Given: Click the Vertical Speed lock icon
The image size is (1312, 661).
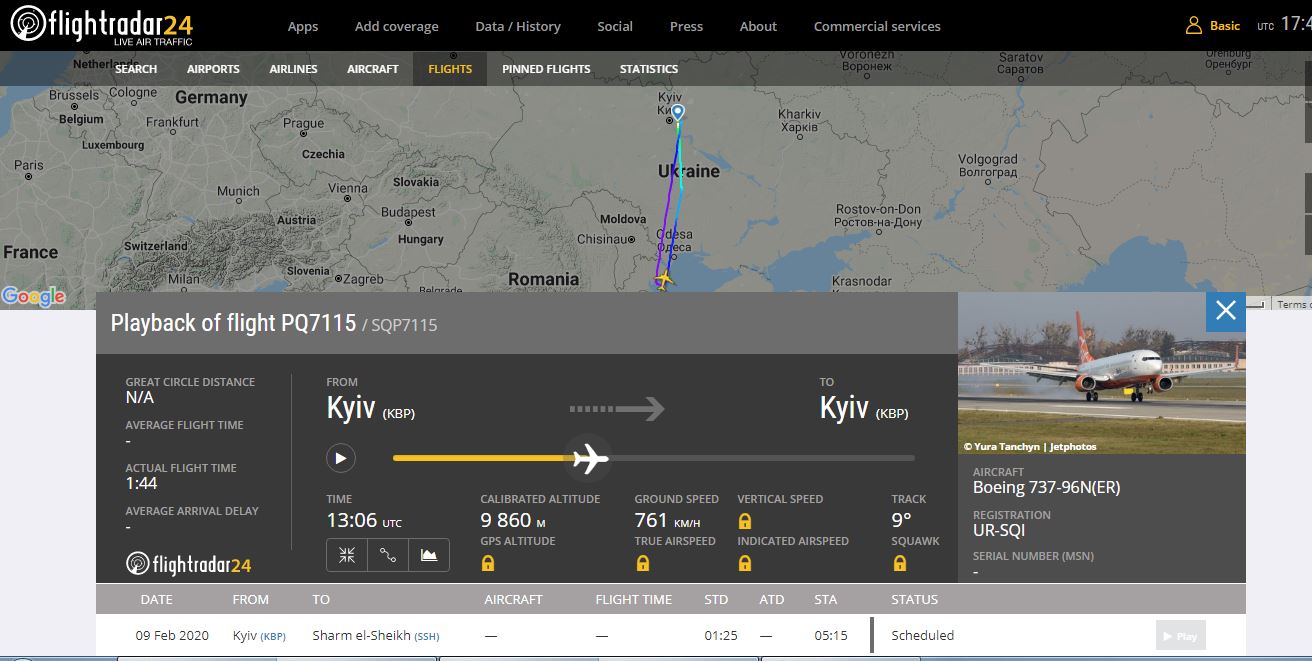Looking at the screenshot, I should click(744, 521).
